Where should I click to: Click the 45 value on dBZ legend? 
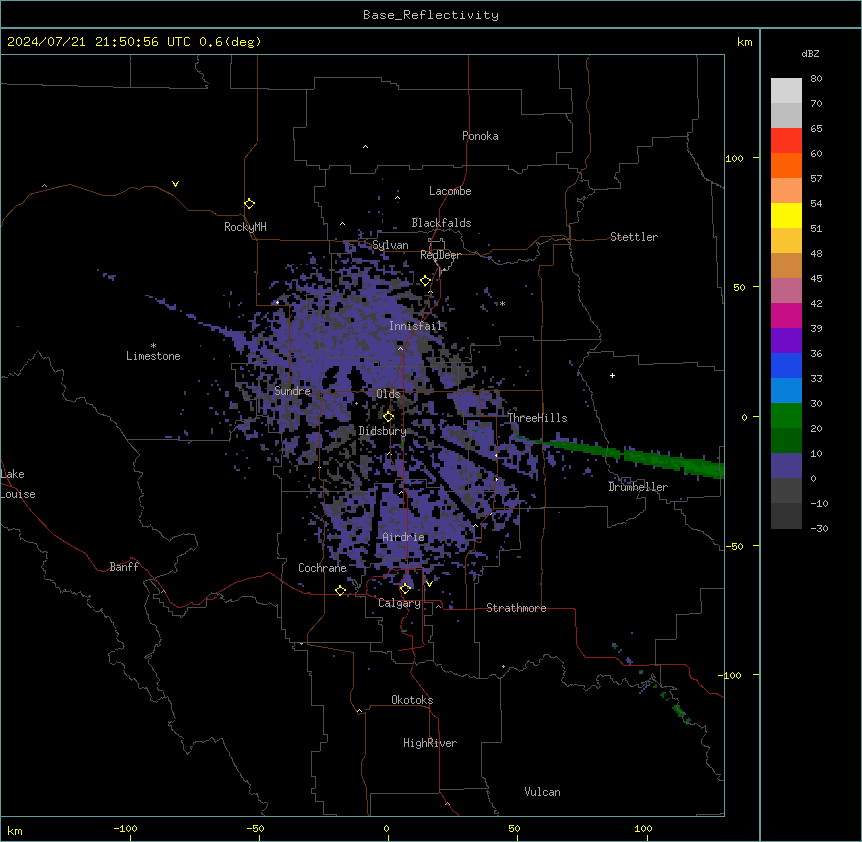[x=816, y=279]
